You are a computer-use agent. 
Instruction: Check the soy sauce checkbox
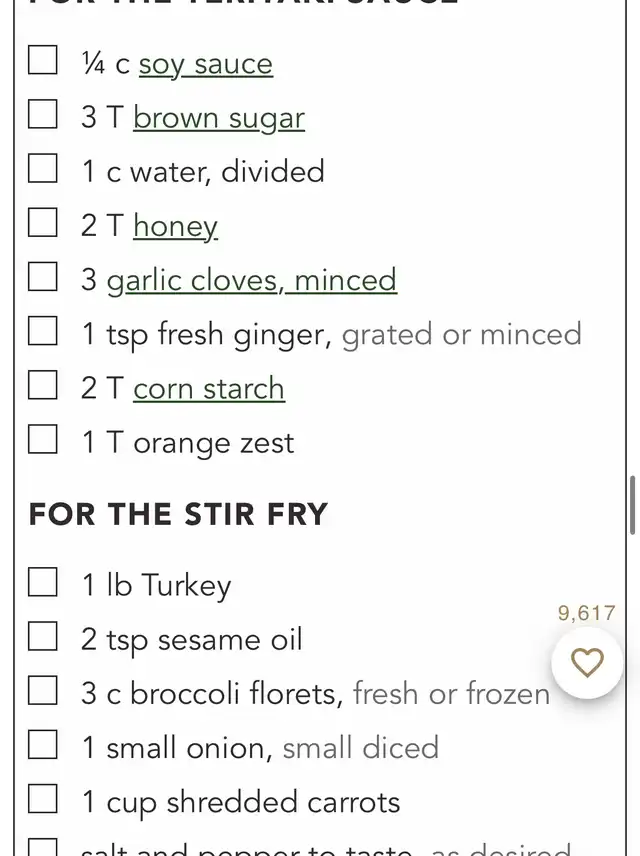[x=43, y=60]
